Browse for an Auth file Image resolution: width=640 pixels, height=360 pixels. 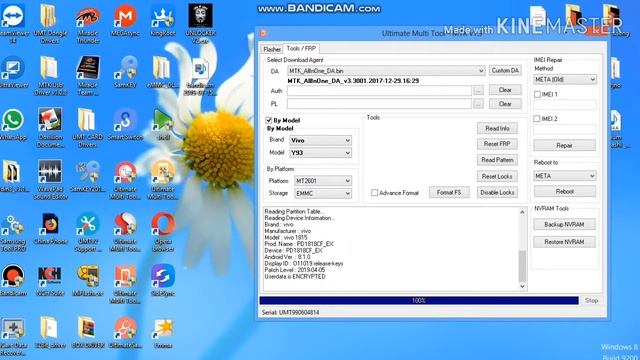point(478,90)
